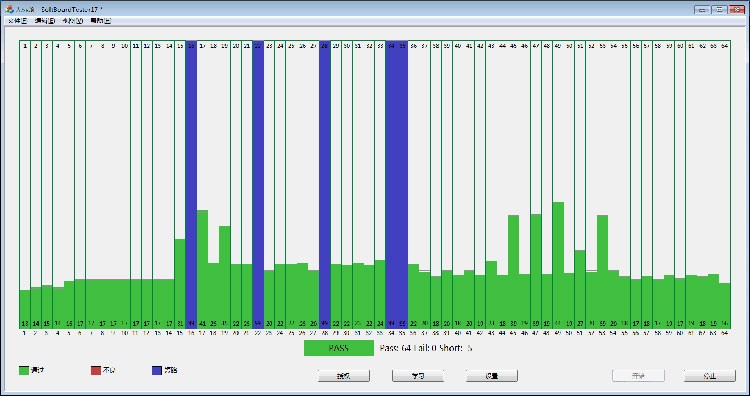Viewport: 750px width, 396px height.
Task: Select the blue shorted bar for channel 16
Action: point(191,184)
